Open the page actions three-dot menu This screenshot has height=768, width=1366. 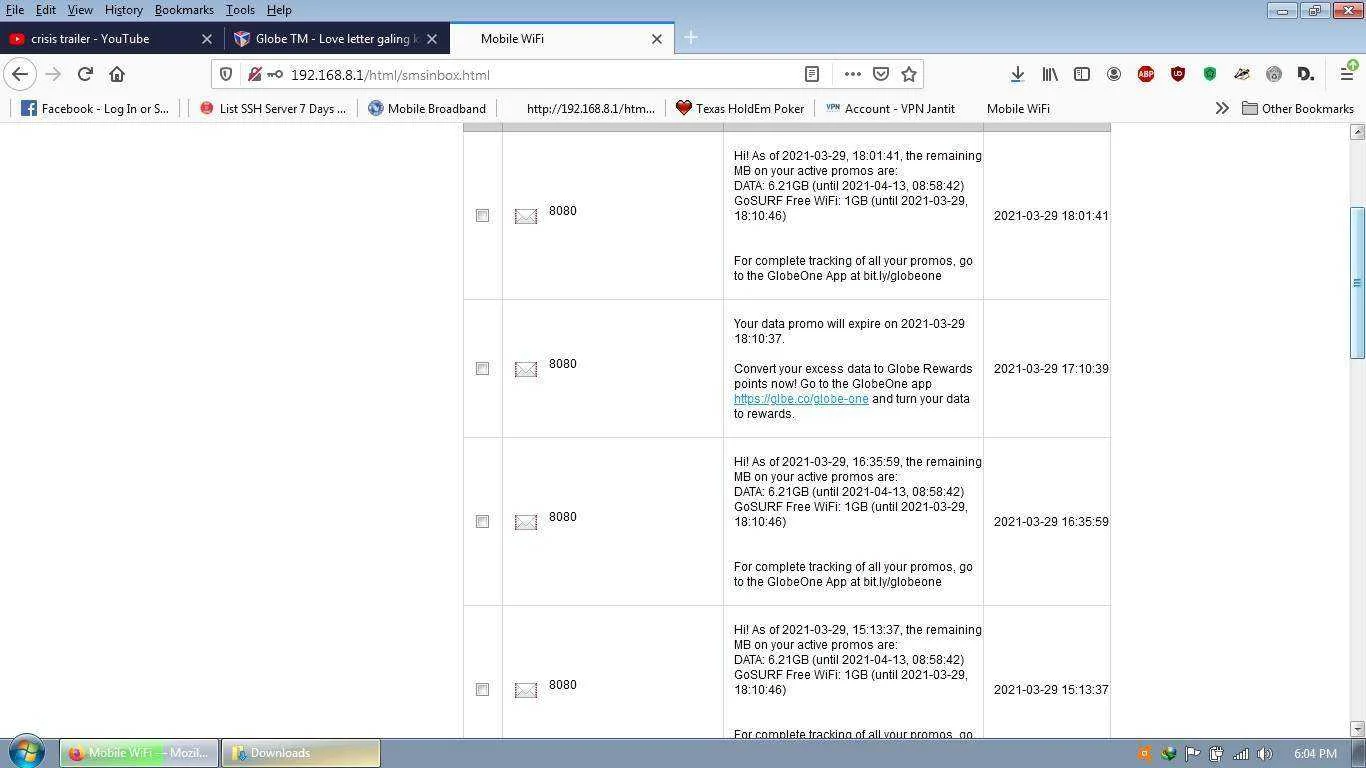[x=852, y=74]
